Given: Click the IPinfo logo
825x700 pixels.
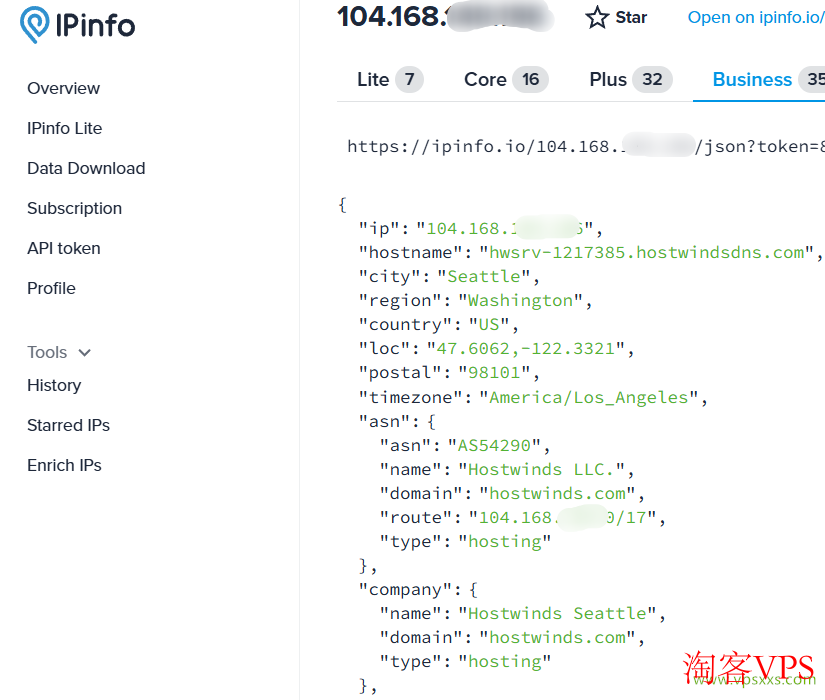Looking at the screenshot, I should [x=77, y=25].
